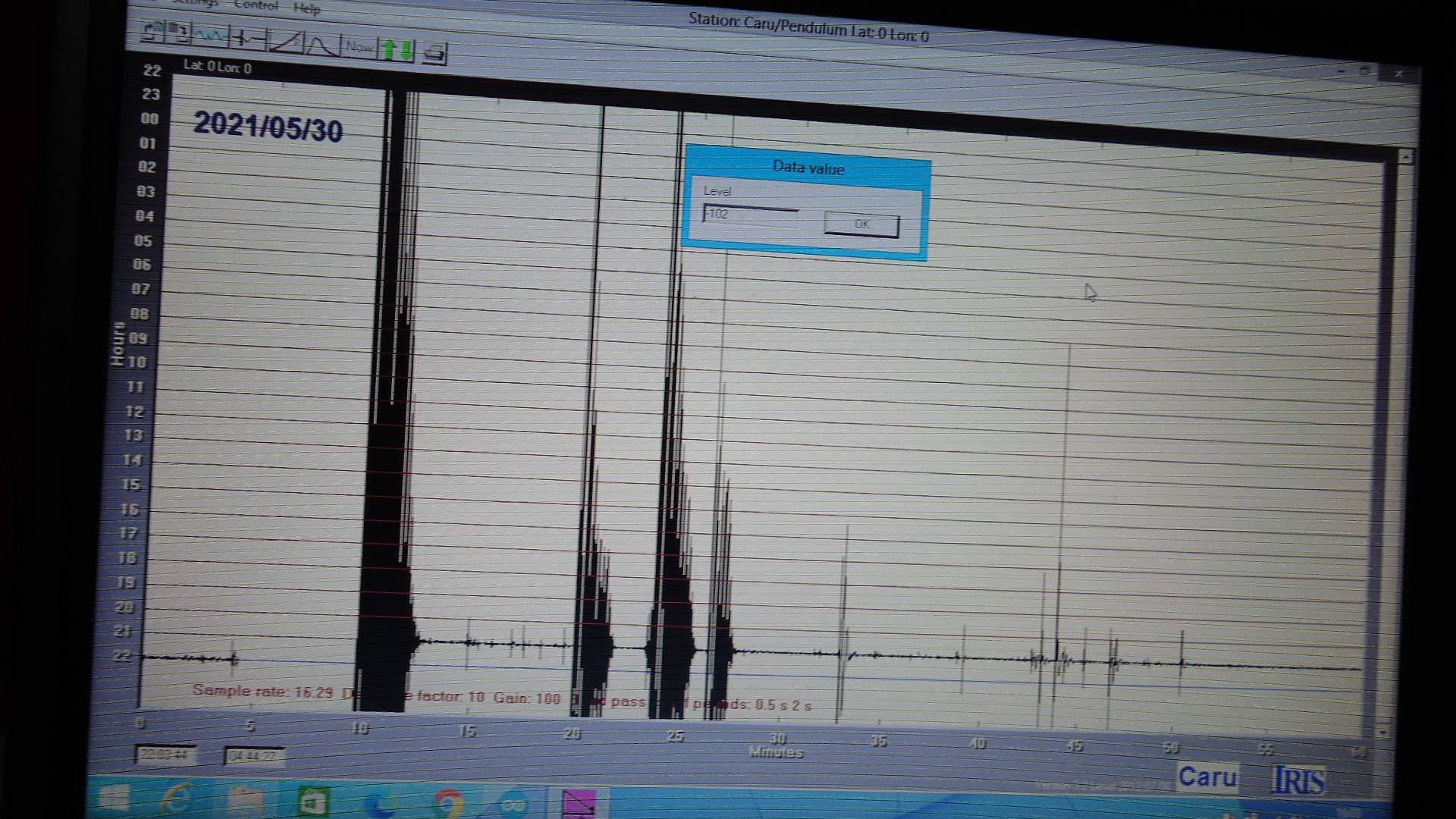Viewport: 1456px width, 819px height.
Task: Open the Control menu
Action: point(258,5)
